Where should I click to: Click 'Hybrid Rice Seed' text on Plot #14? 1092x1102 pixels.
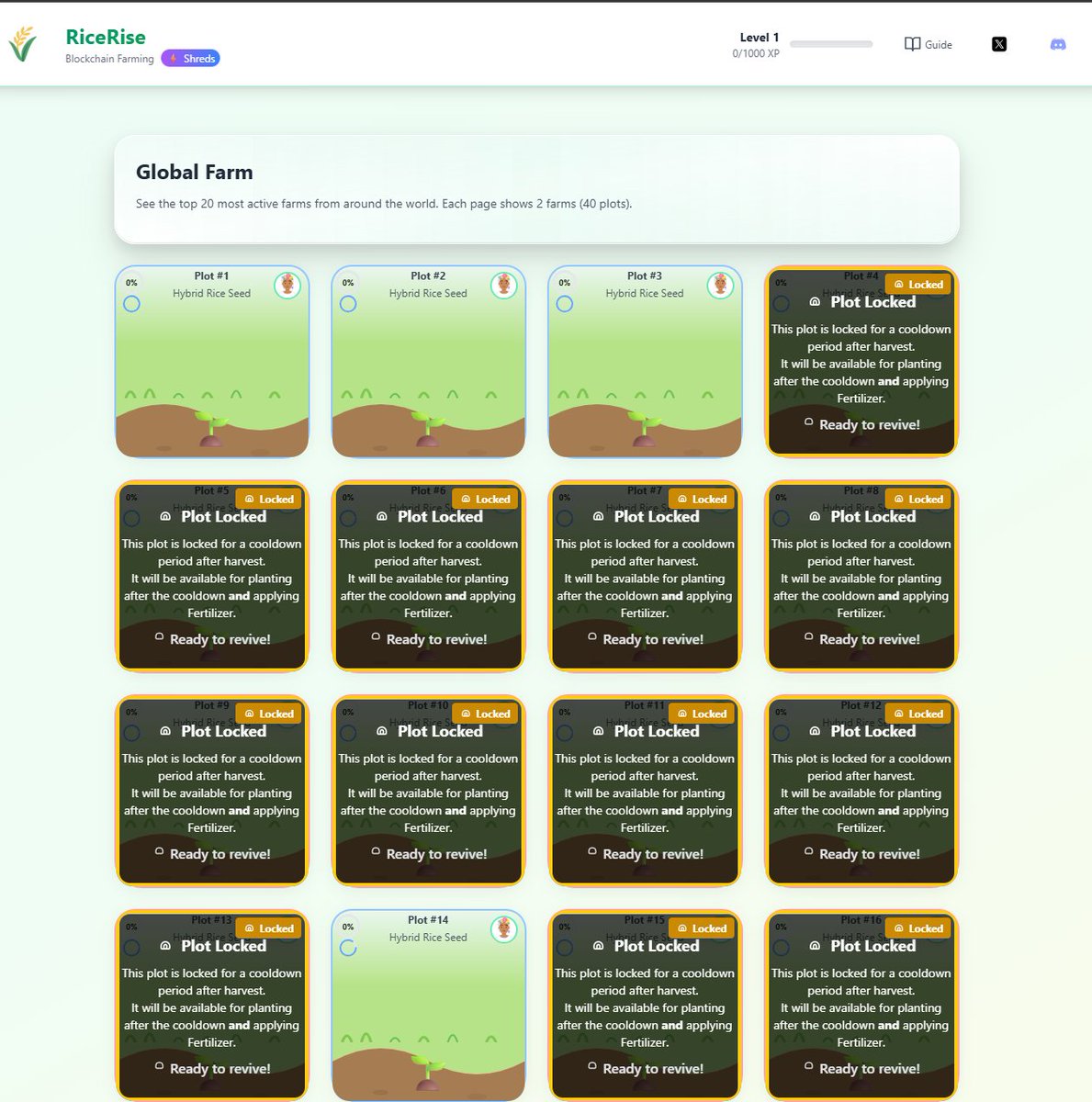[x=428, y=938]
